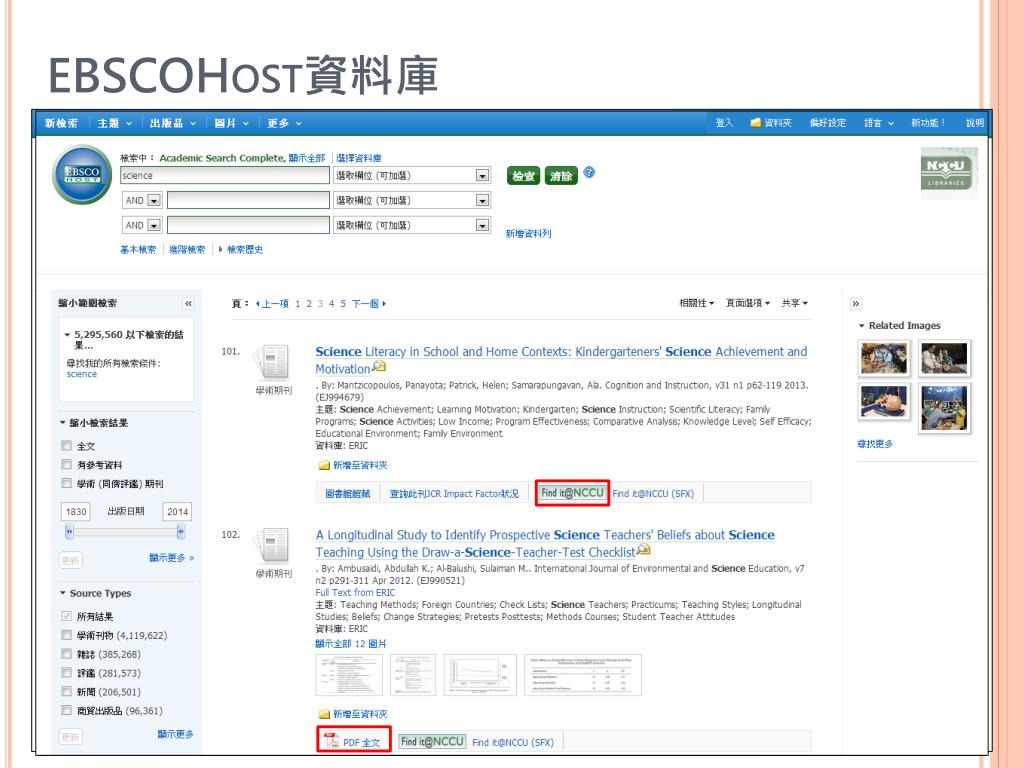Click left handle of publication date slider

point(69,532)
